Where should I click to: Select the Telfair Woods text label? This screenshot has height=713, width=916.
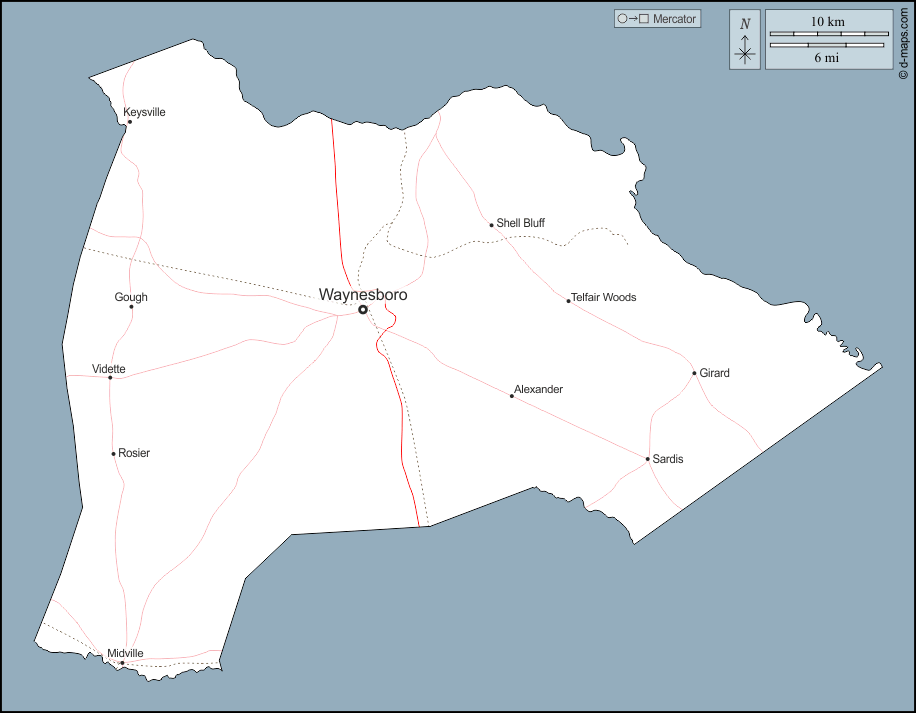pos(603,297)
